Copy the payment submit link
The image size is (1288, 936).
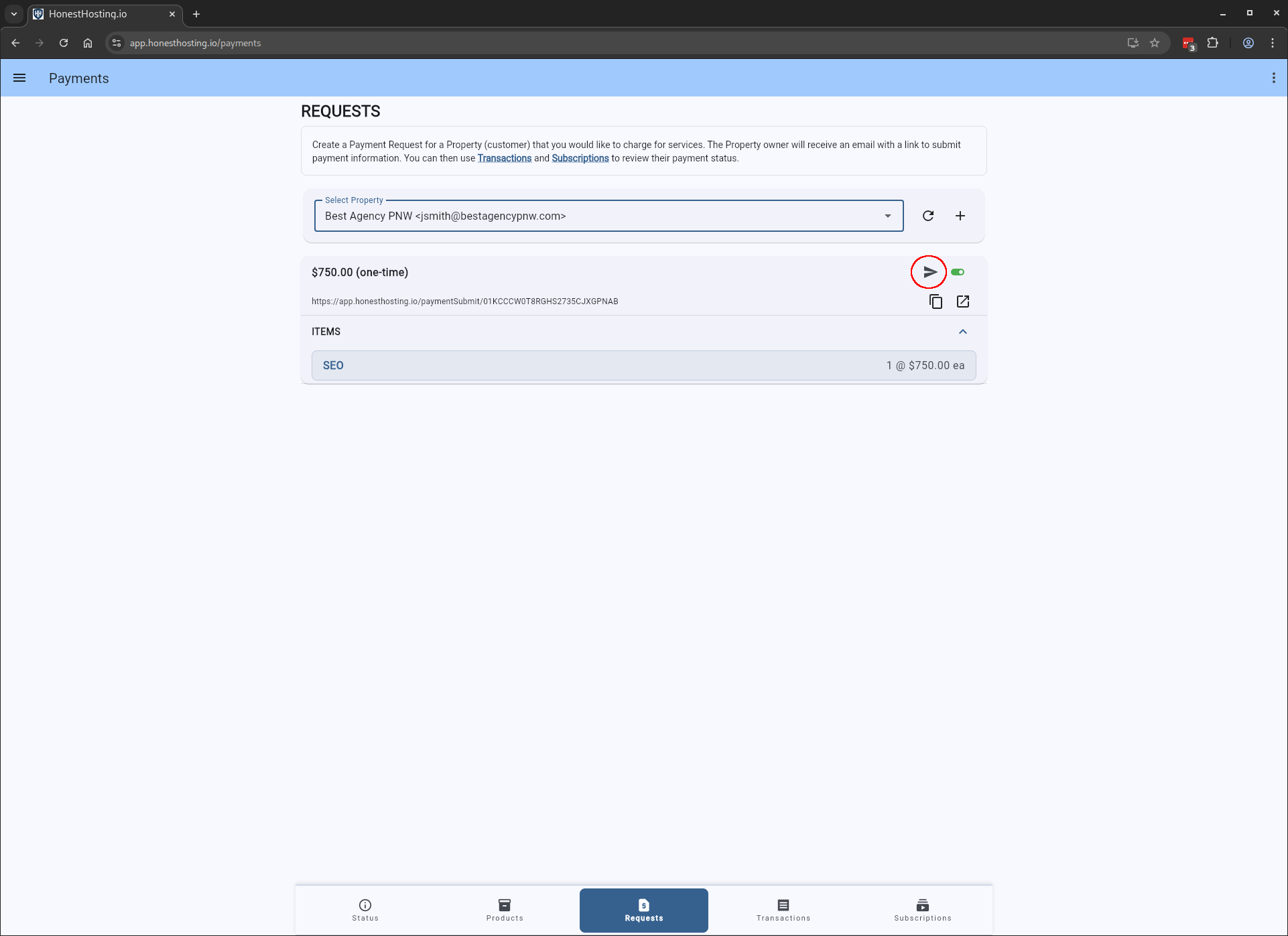click(936, 302)
